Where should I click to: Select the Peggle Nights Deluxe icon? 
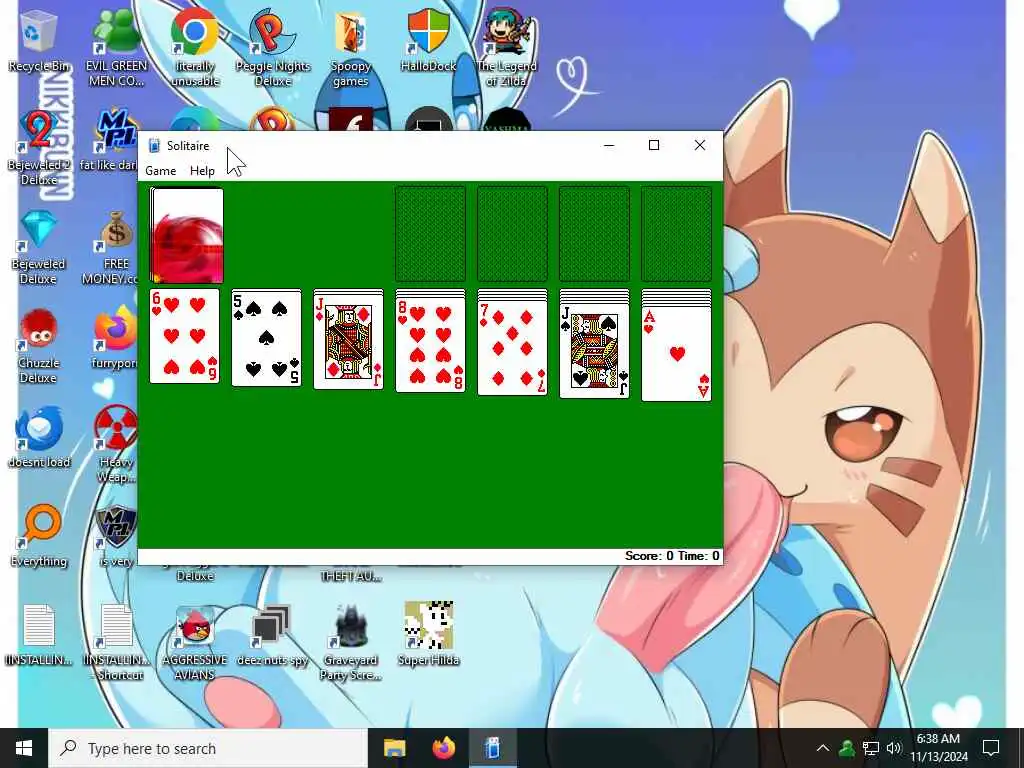[x=272, y=49]
